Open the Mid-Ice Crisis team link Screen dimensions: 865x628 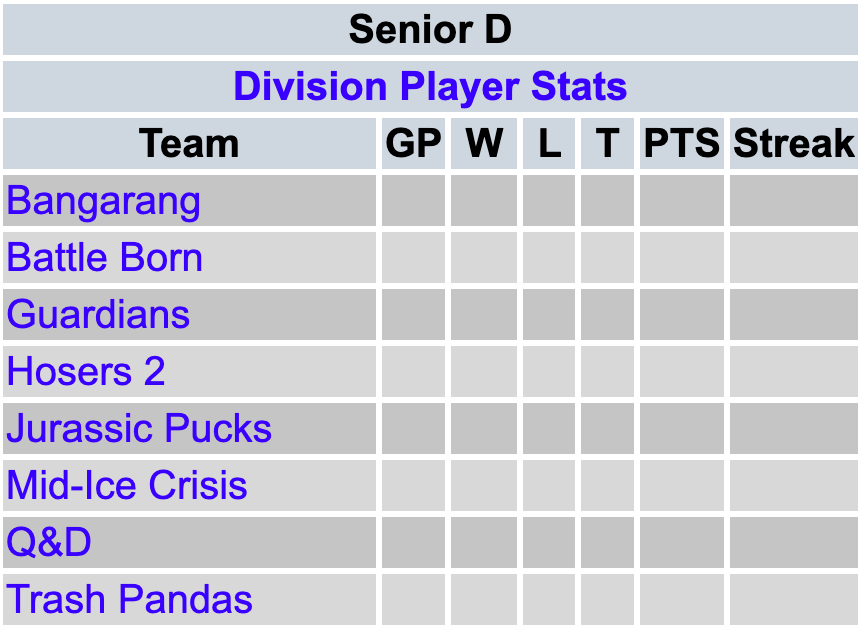[127, 486]
